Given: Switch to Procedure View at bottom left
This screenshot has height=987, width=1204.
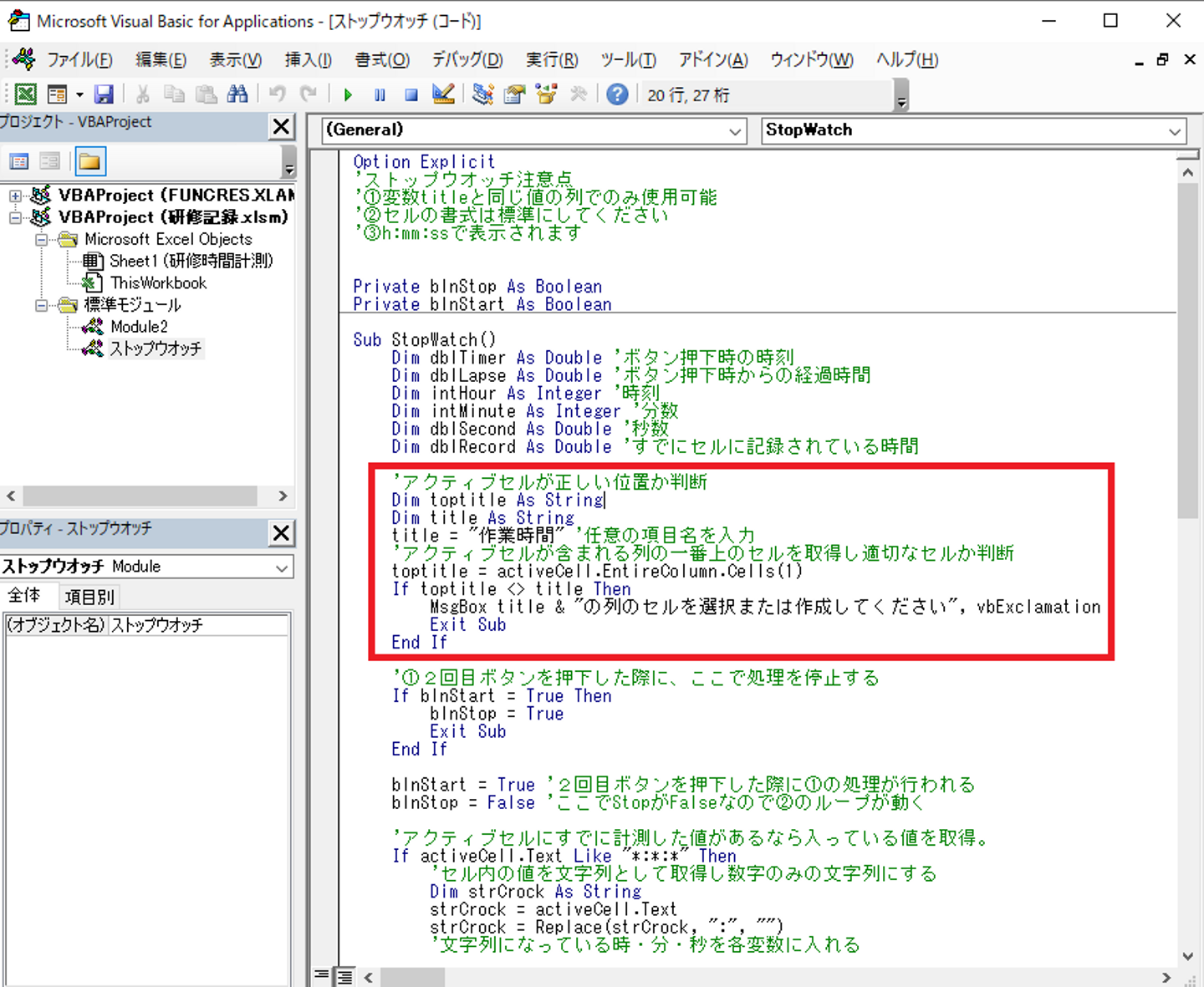Looking at the screenshot, I should coord(321,976).
